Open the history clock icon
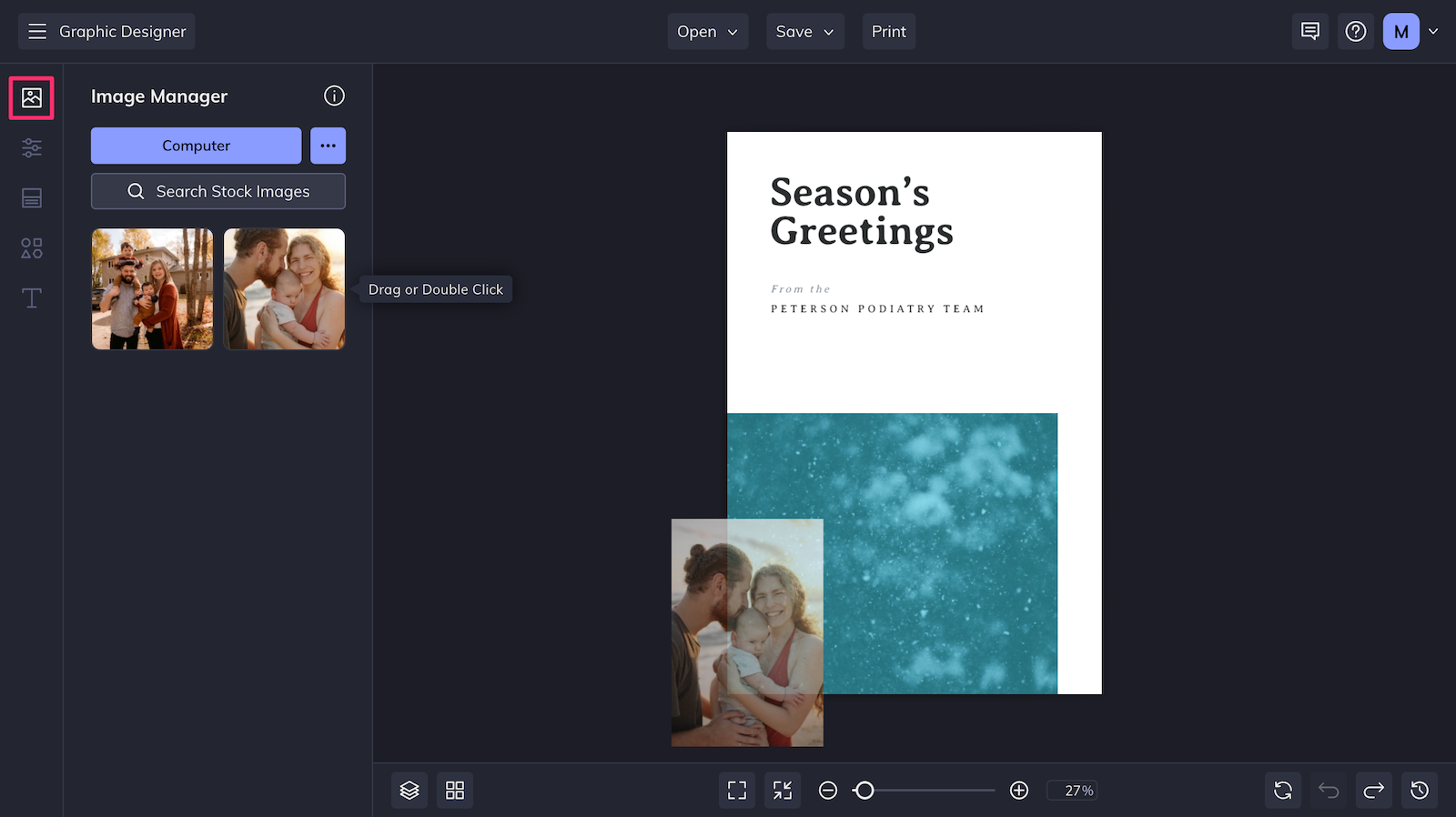The width and height of the screenshot is (1456, 817). [x=1420, y=790]
